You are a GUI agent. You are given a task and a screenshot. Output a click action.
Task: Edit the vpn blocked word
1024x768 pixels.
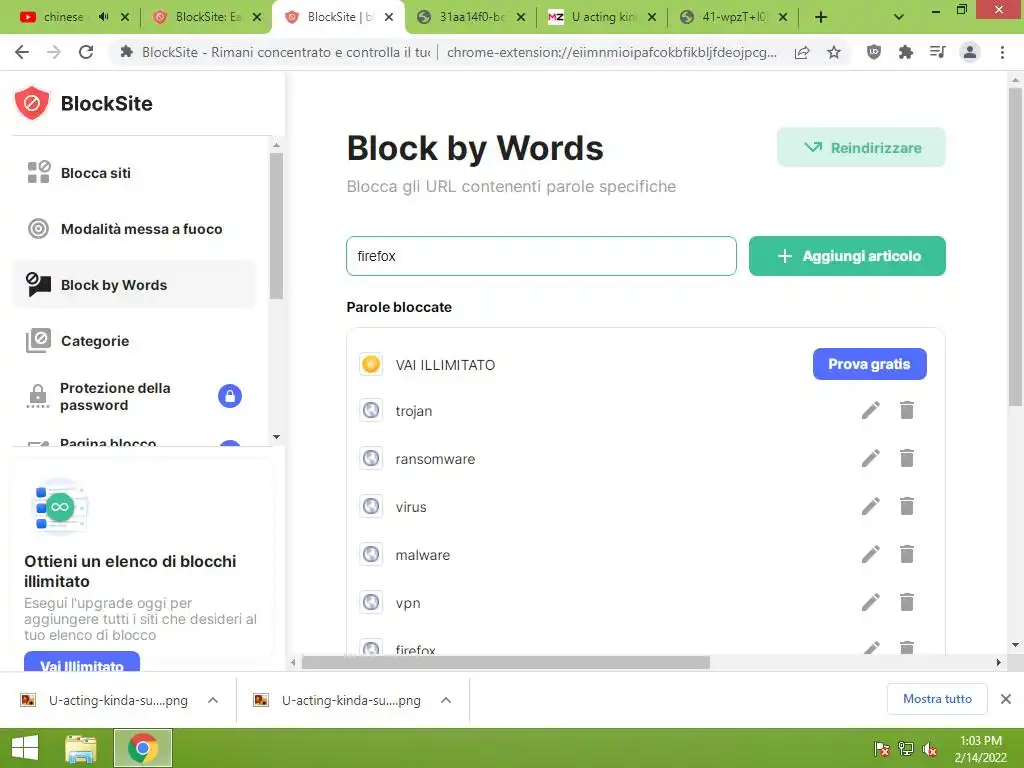871,602
